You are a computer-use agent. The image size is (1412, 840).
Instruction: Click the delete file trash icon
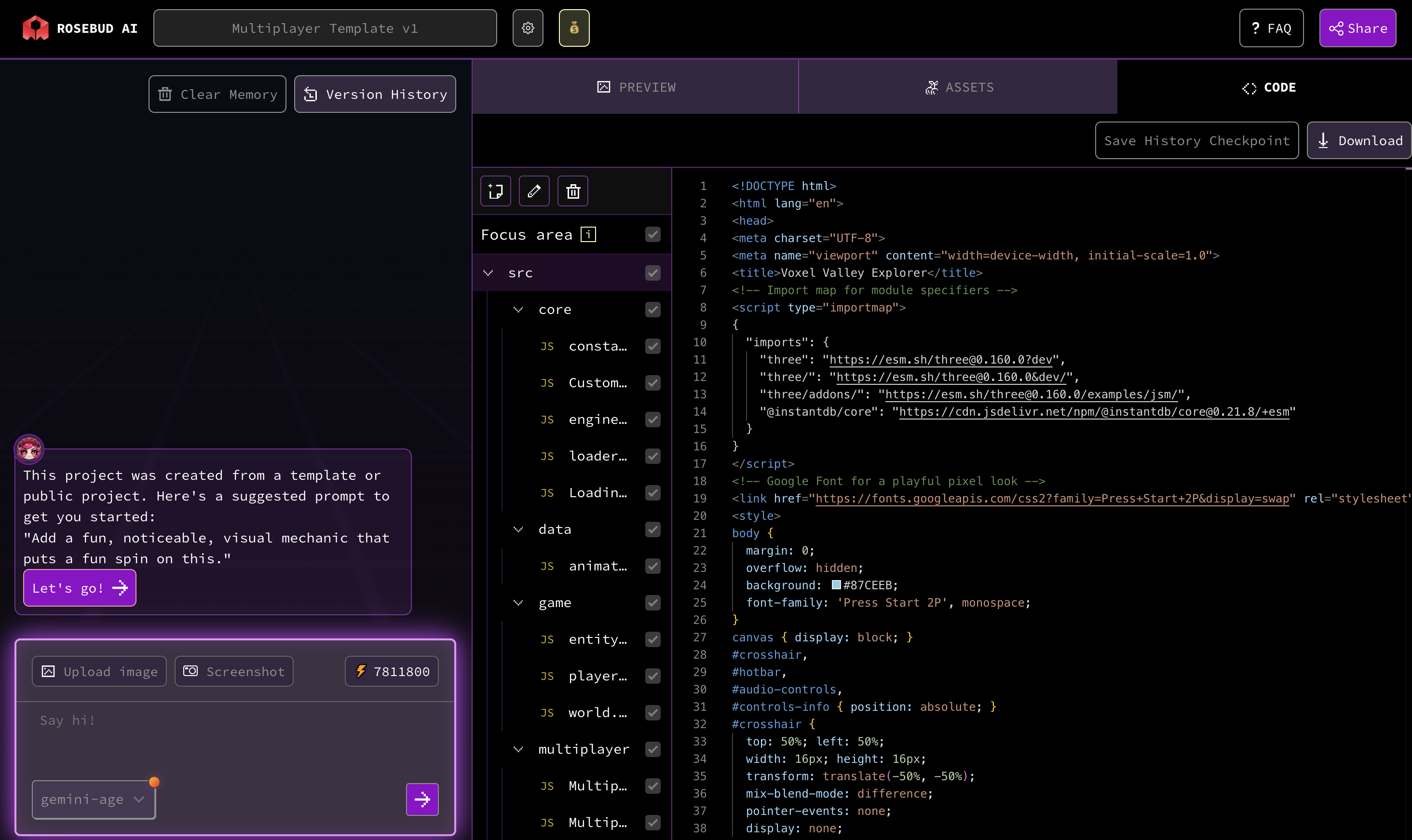(573, 191)
